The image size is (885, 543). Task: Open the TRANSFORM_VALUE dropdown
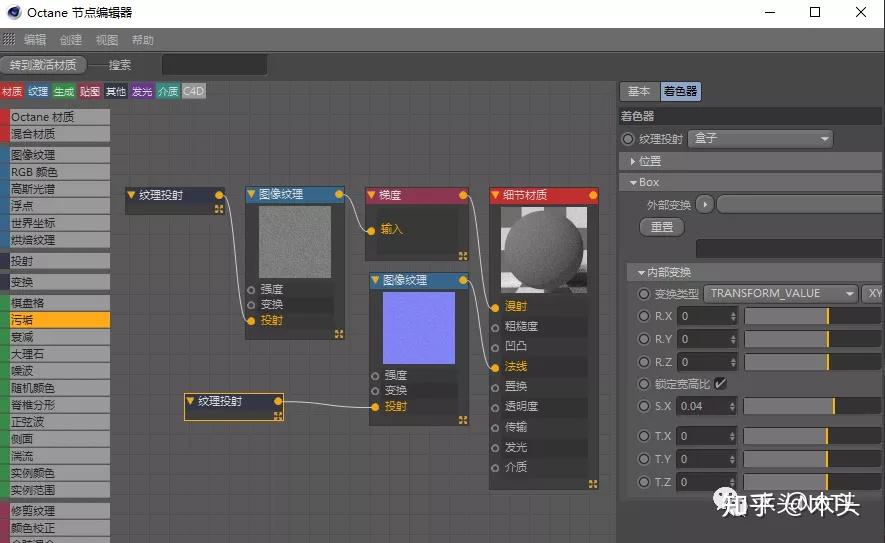click(780, 294)
